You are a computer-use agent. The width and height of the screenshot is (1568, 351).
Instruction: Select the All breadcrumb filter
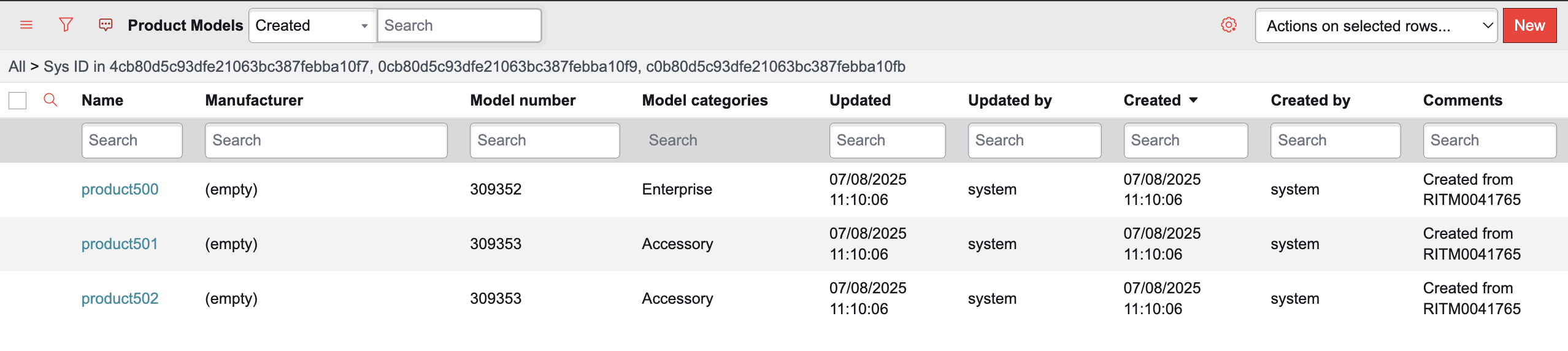click(x=17, y=66)
